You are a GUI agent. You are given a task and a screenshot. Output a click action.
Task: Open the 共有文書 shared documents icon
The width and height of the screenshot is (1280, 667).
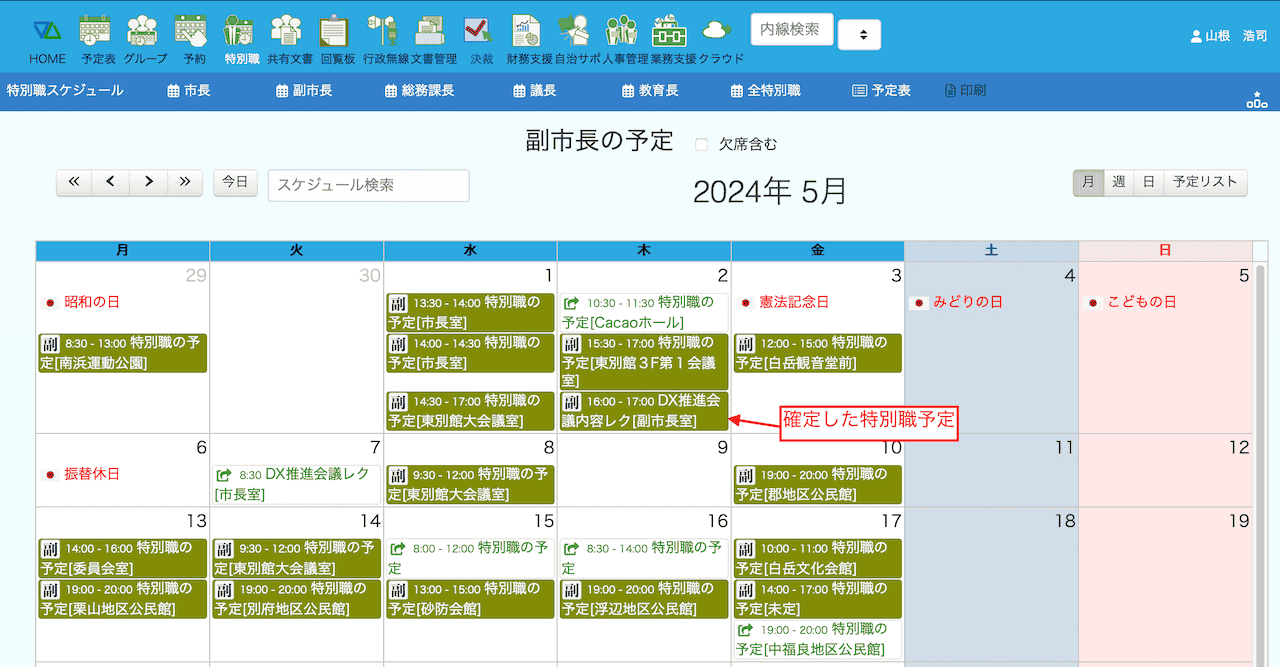[288, 32]
